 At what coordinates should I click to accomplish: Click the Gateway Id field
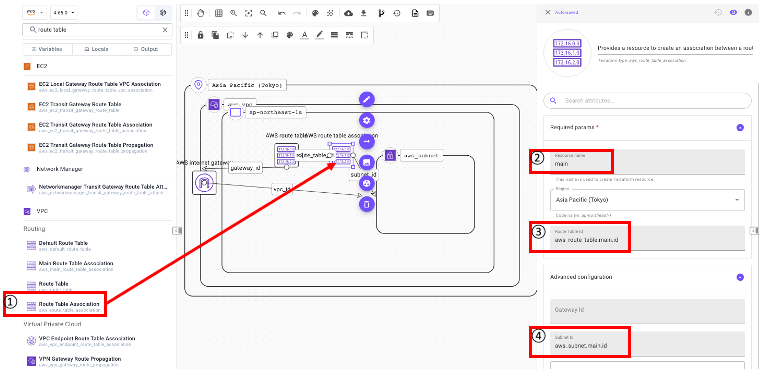(647, 311)
